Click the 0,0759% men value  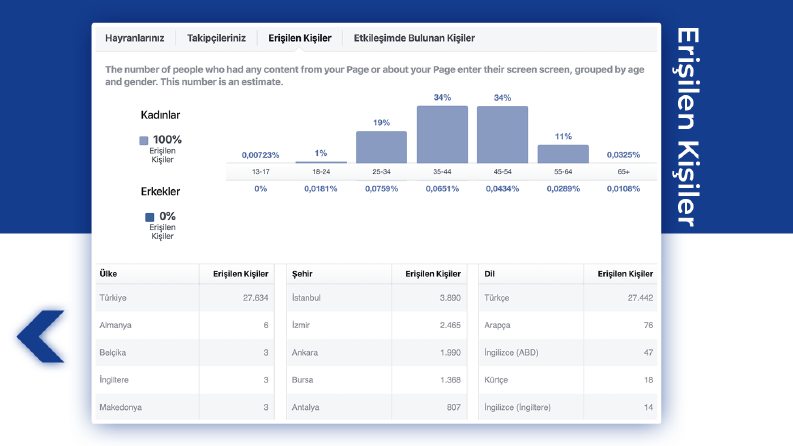pos(381,189)
